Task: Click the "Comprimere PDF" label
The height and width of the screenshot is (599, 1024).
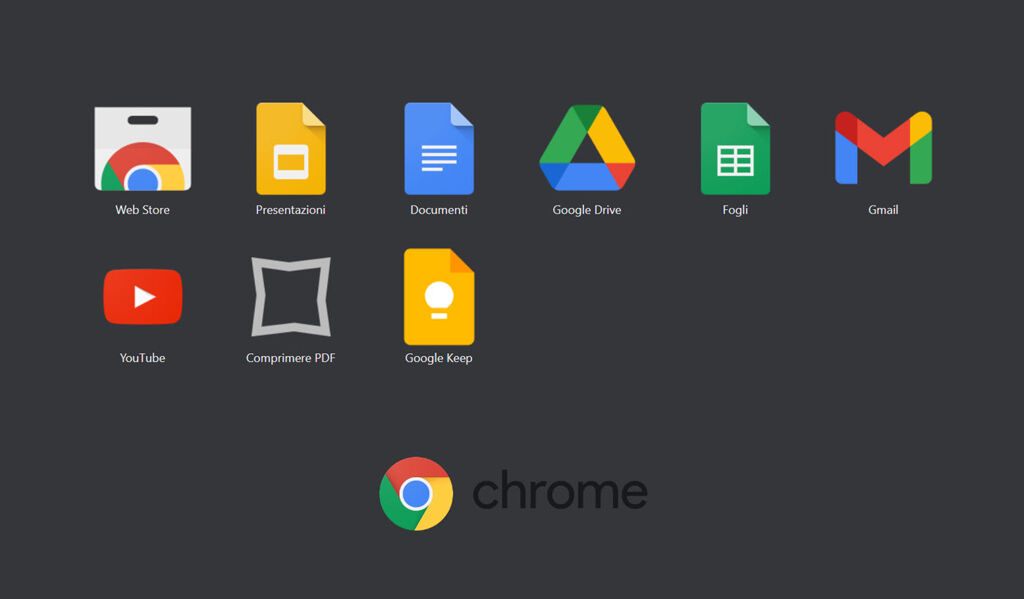Action: 291,358
